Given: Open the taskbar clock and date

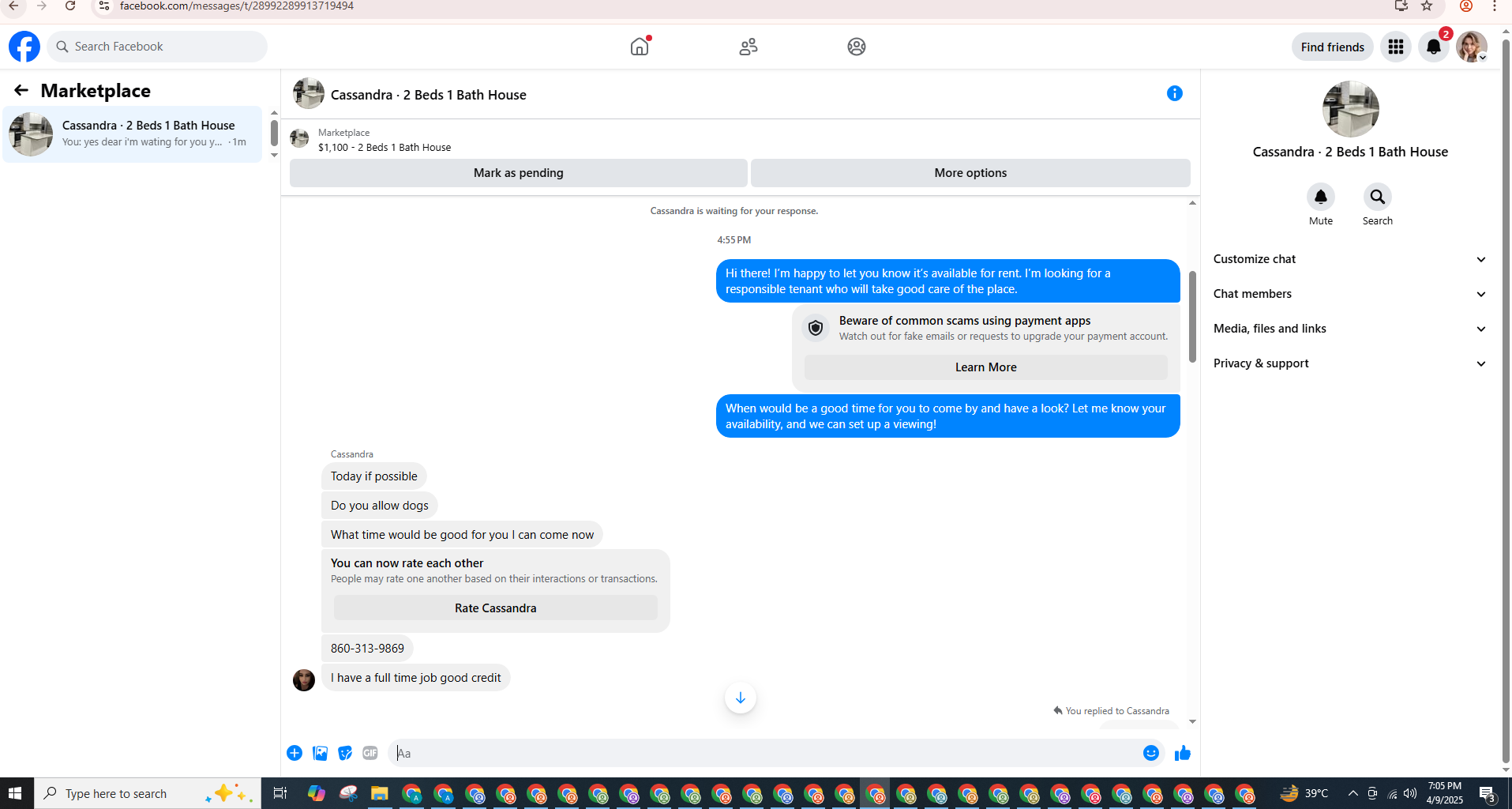Looking at the screenshot, I should pos(1445,793).
